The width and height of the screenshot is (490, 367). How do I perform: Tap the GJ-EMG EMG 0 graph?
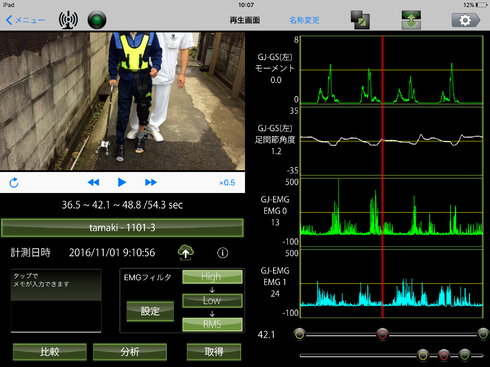pyautogui.click(x=392, y=212)
